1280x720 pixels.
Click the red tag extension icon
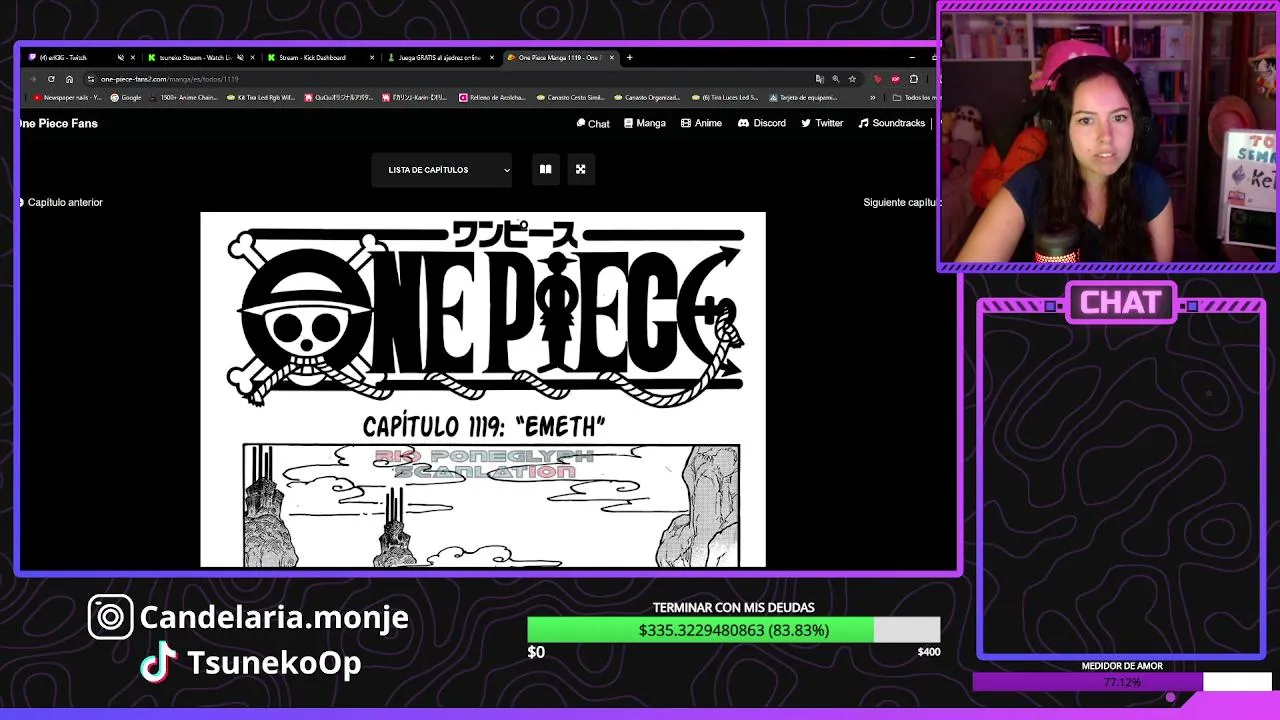pos(877,79)
